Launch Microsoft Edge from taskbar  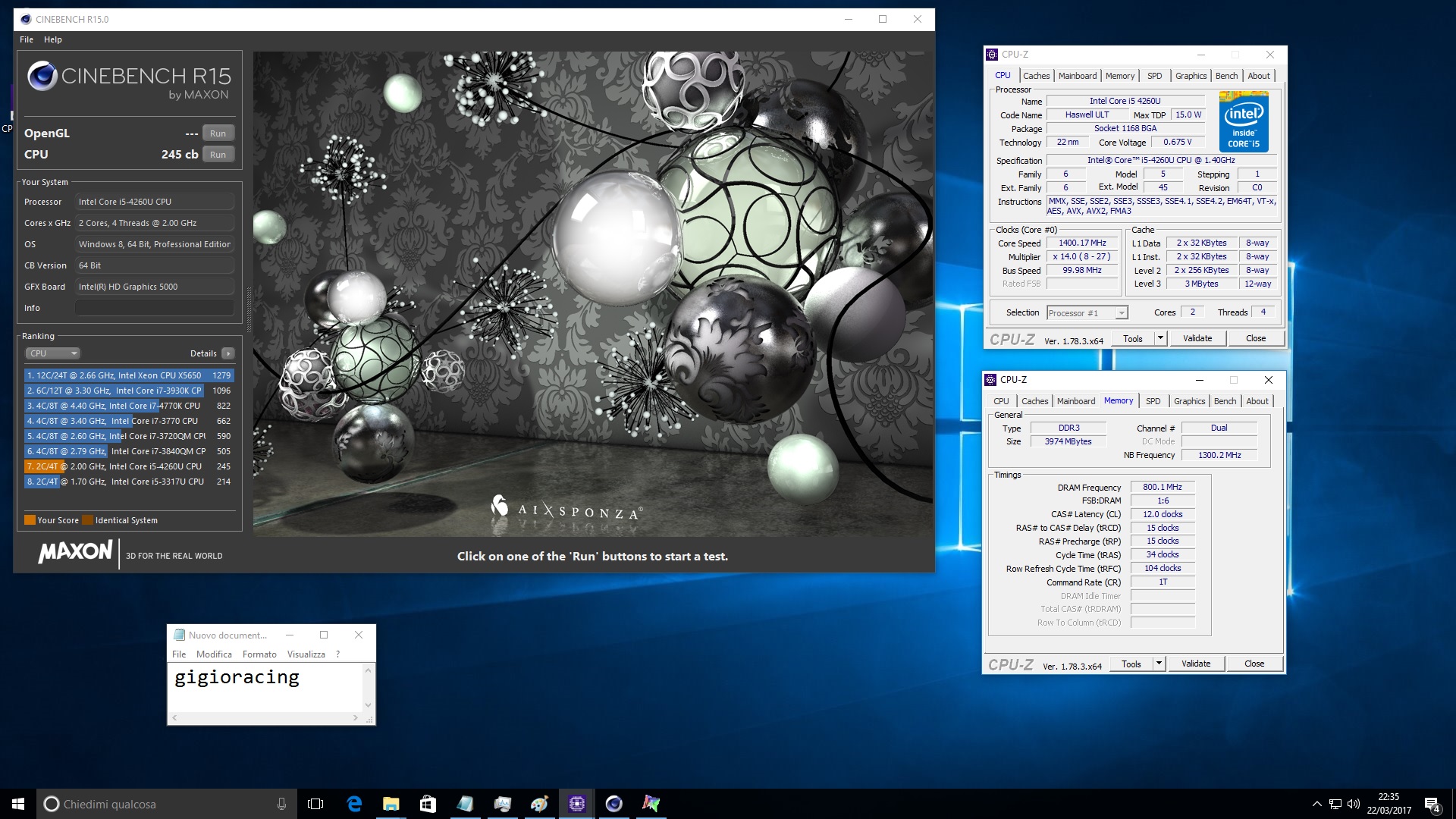[354, 804]
